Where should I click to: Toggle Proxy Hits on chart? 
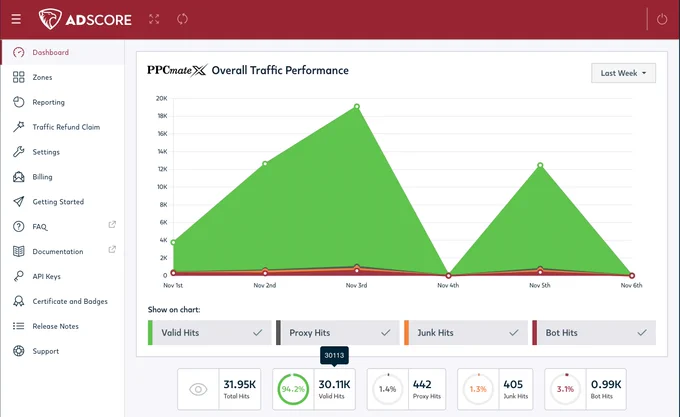pos(337,333)
